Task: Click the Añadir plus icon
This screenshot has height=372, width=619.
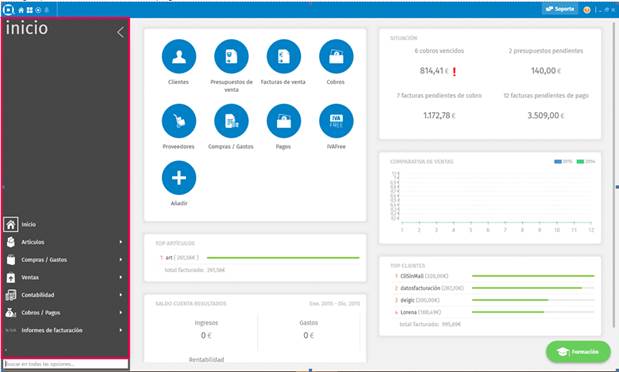Action: [179, 178]
